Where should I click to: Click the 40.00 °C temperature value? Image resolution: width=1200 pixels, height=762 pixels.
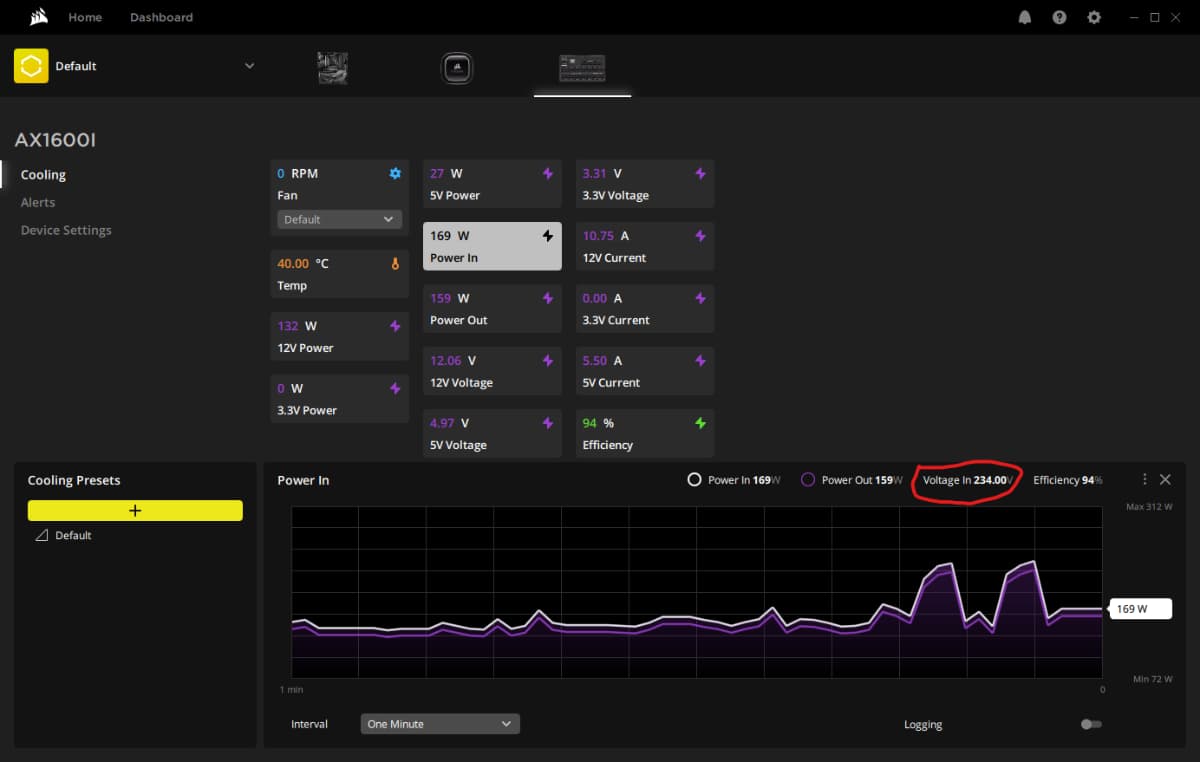click(x=303, y=263)
